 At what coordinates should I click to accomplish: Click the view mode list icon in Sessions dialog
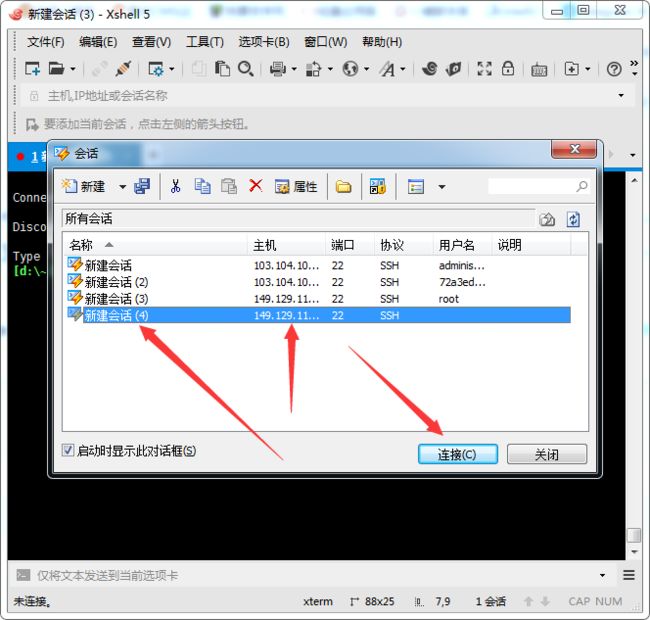click(x=416, y=186)
